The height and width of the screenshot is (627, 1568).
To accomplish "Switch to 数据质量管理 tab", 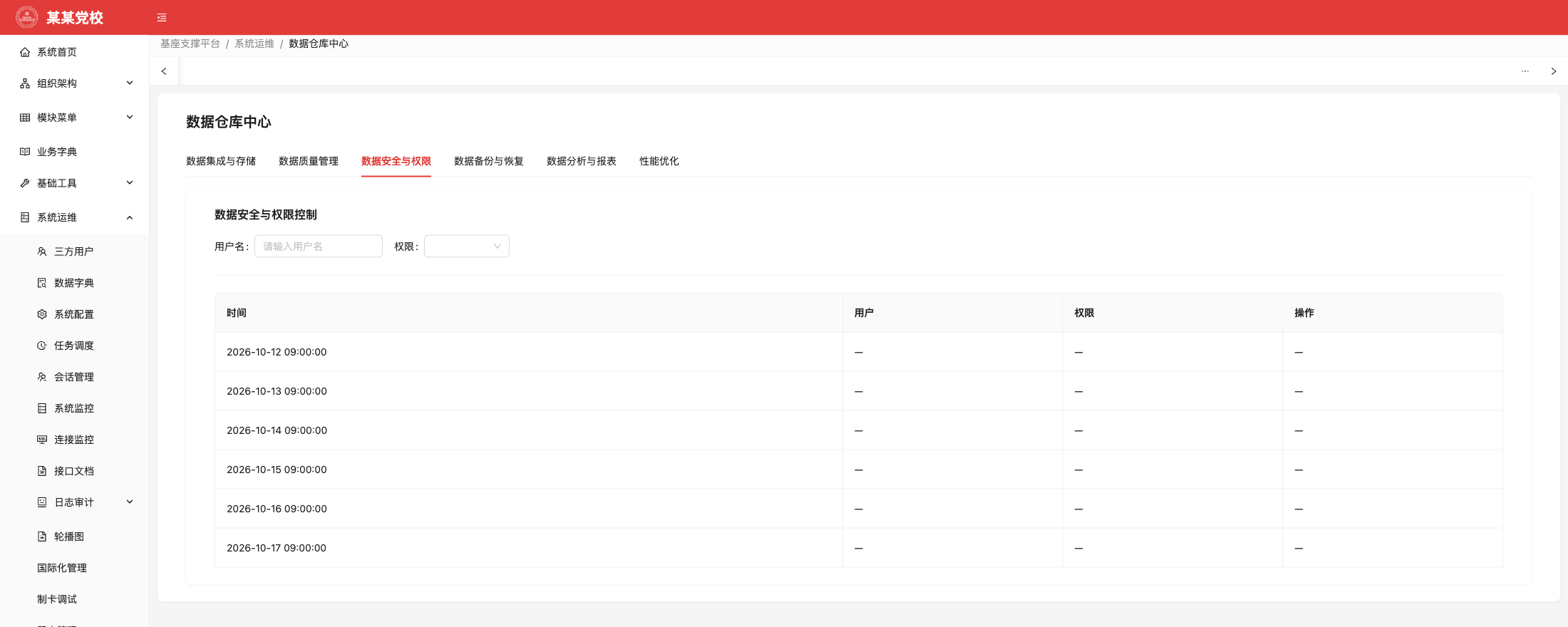I will [309, 161].
